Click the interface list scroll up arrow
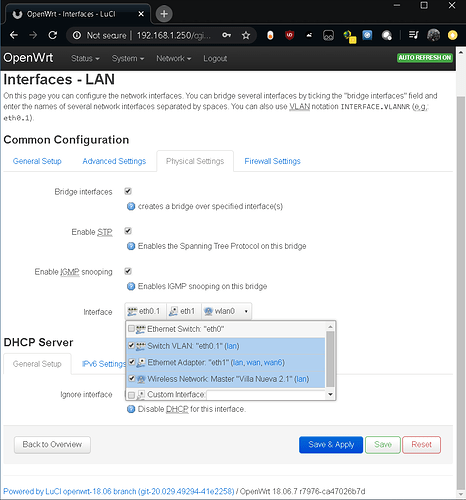The width and height of the screenshot is (466, 500). pyautogui.click(x=330, y=327)
